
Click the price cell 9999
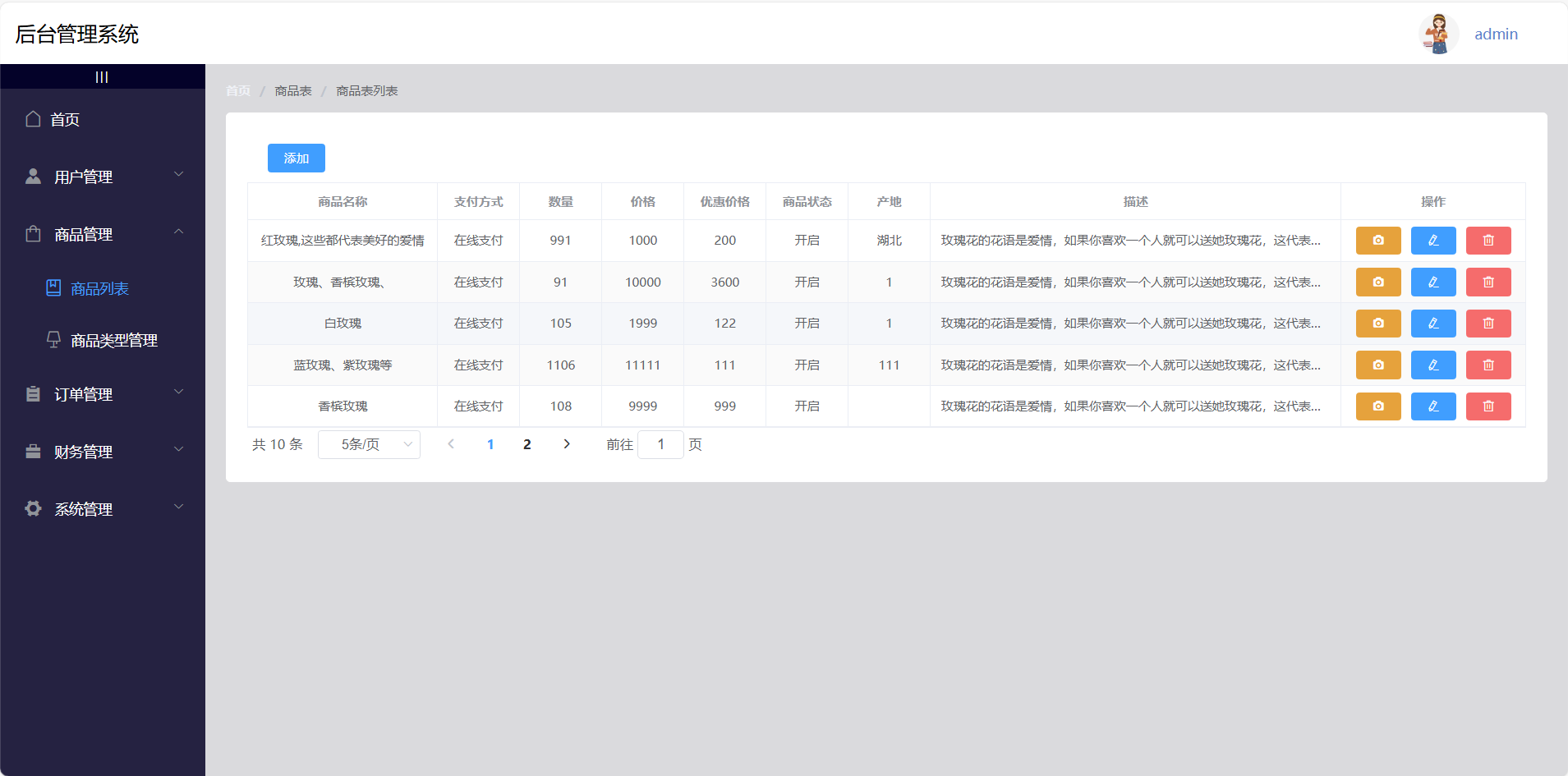[643, 406]
